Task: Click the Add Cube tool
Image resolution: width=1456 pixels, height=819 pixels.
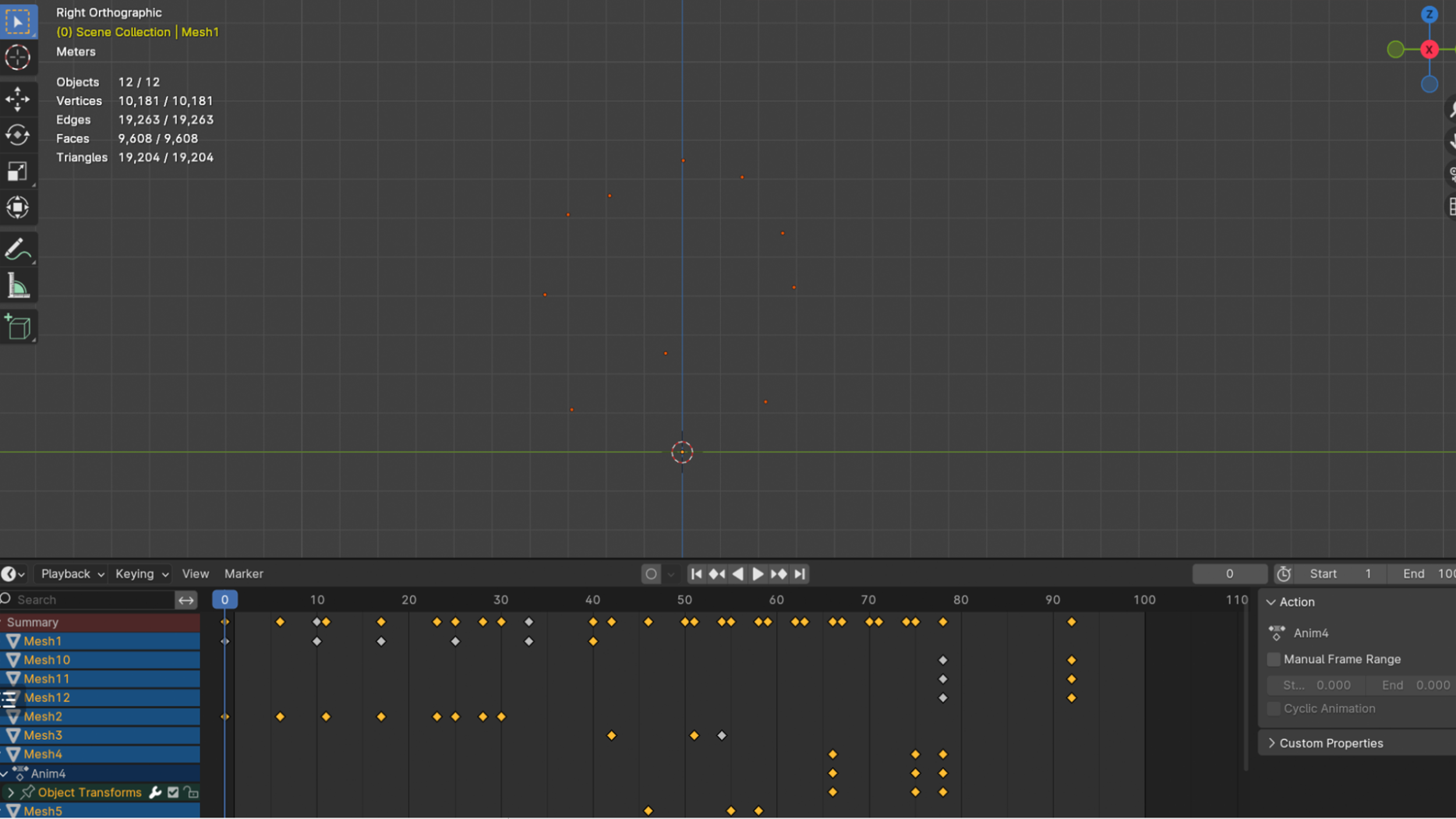Action: (x=17, y=327)
